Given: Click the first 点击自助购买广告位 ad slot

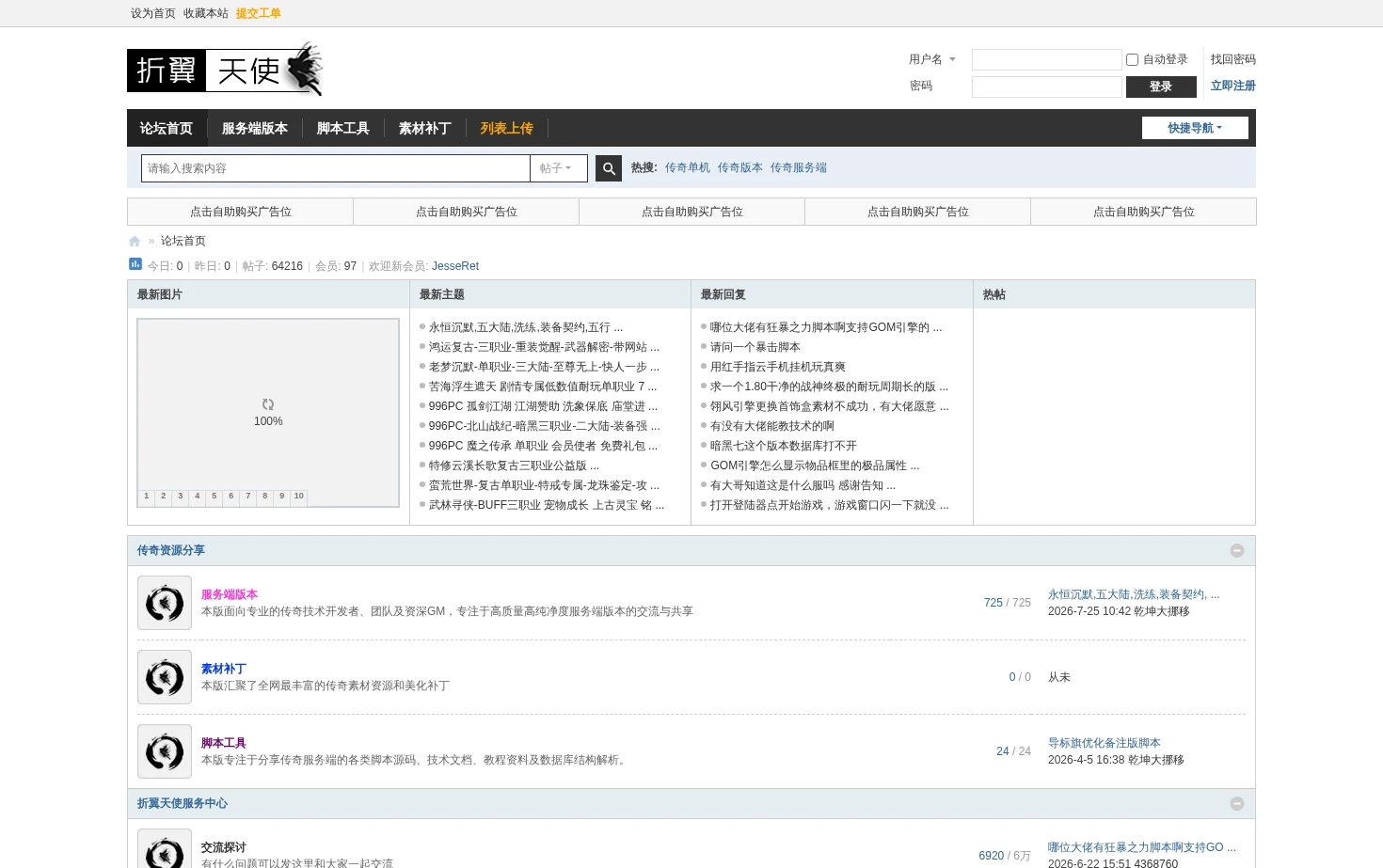Looking at the screenshot, I should tap(241, 212).
